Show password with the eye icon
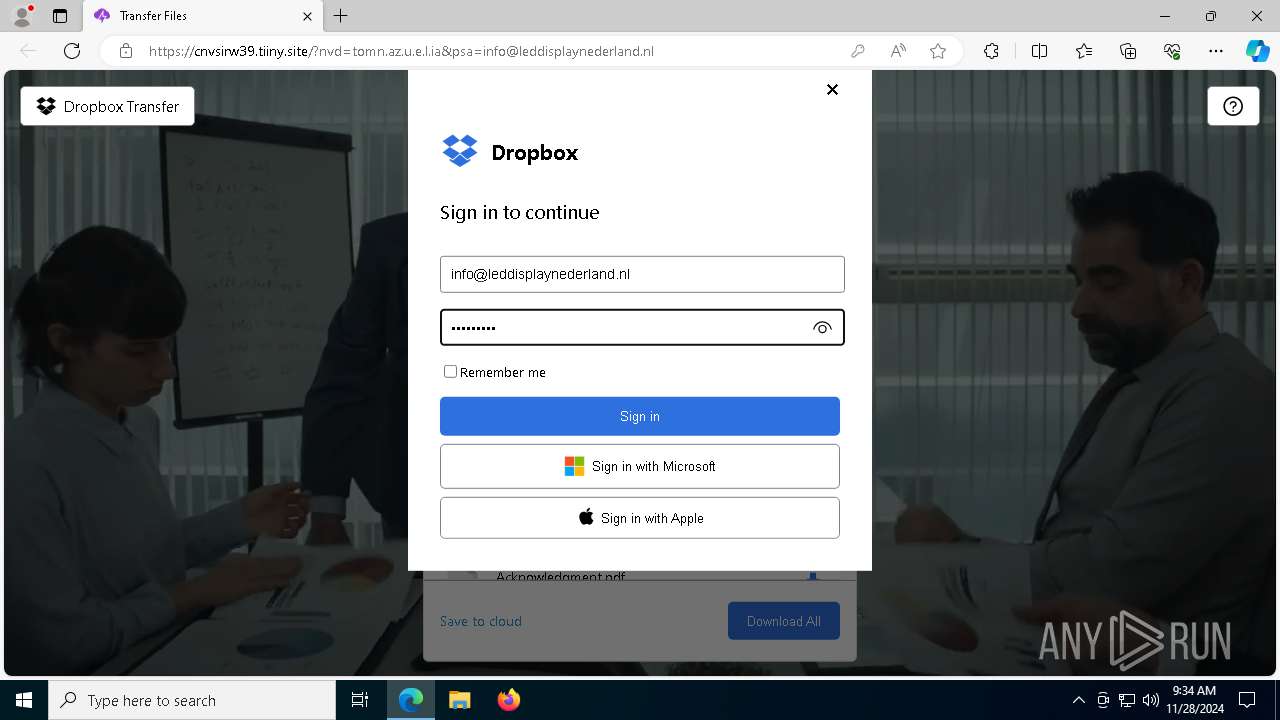This screenshot has width=1280, height=720. [x=822, y=328]
